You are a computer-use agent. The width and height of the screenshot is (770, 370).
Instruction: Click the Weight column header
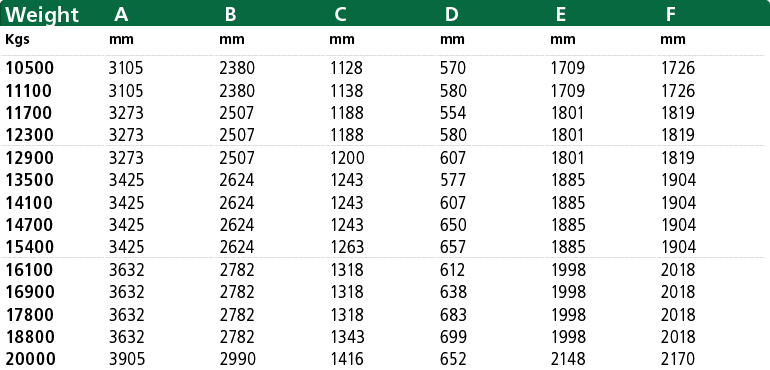pyautogui.click(x=42, y=15)
